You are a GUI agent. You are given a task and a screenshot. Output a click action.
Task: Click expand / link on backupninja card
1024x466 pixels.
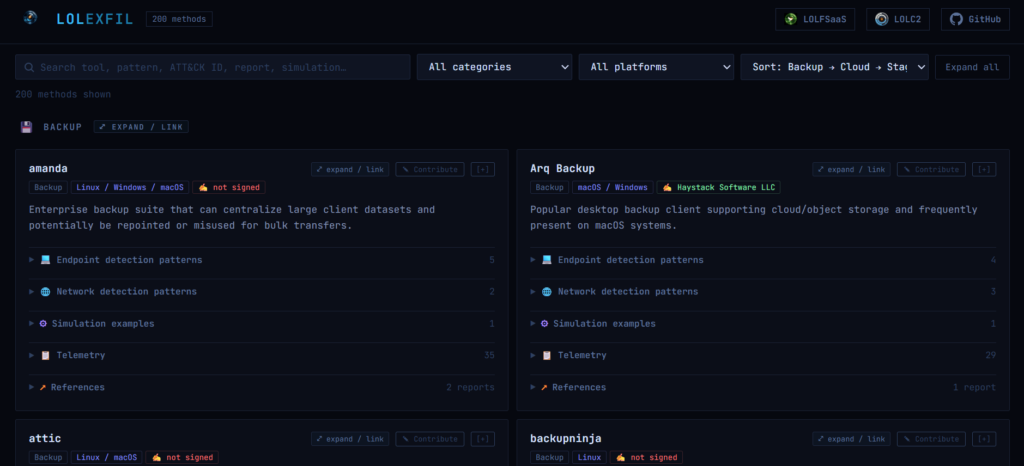852,439
